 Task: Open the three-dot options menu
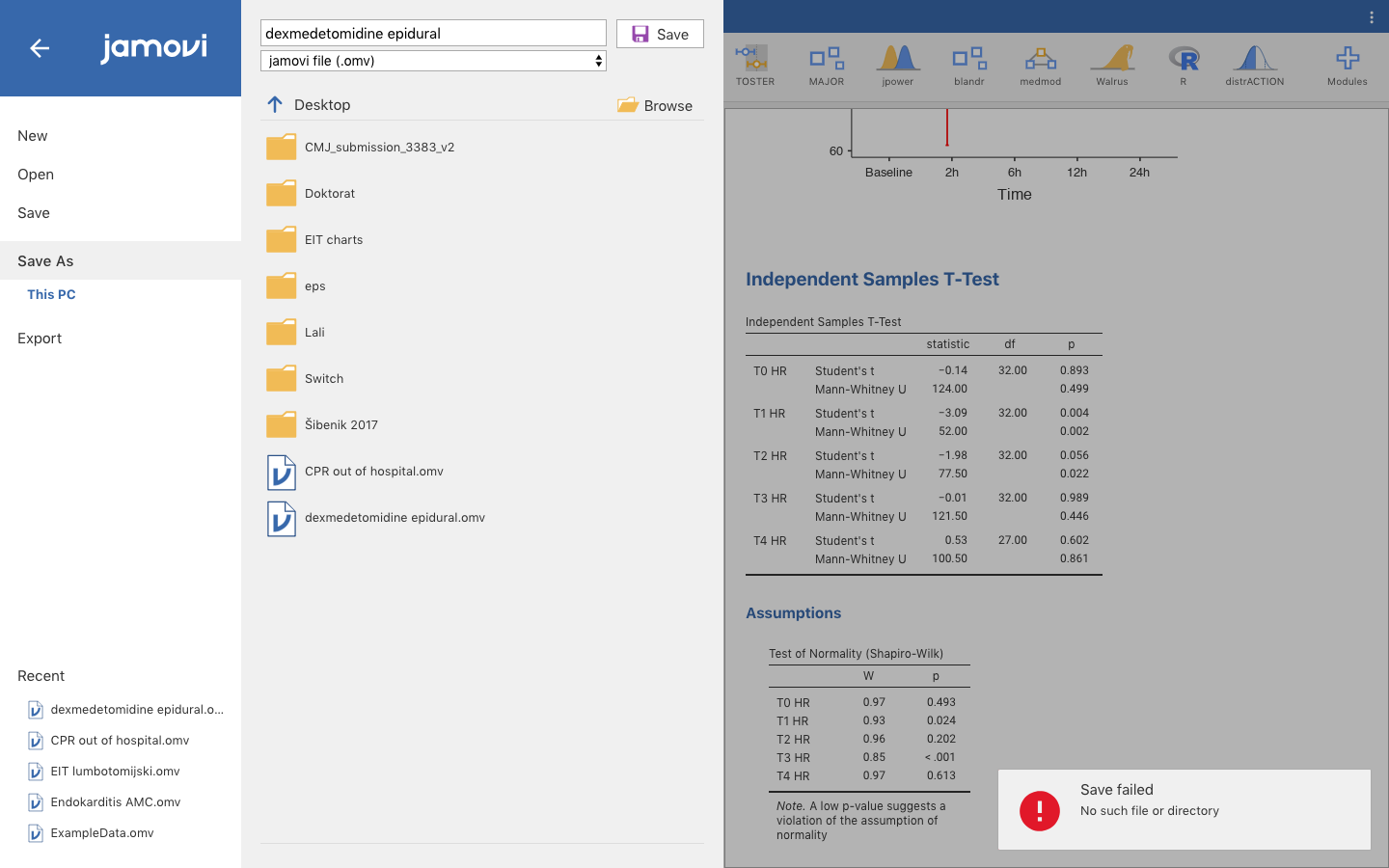(x=1372, y=17)
